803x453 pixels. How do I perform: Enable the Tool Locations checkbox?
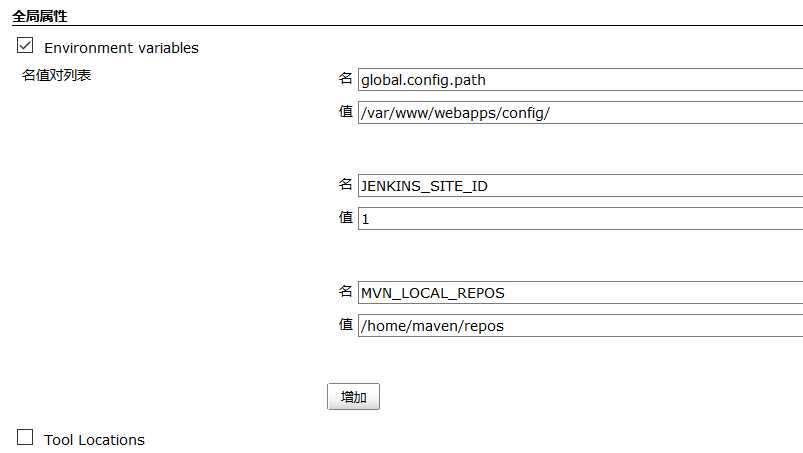coord(25,437)
